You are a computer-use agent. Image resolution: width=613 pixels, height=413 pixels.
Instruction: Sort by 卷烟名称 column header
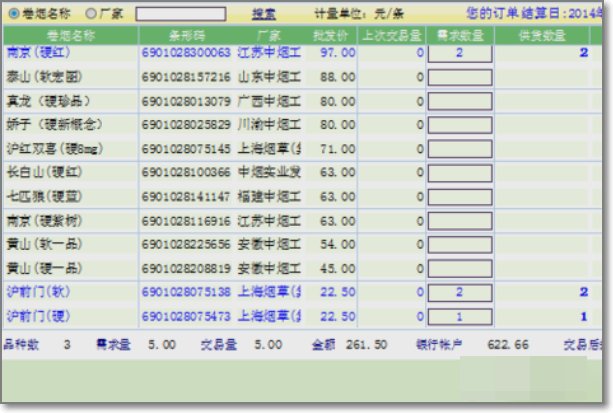click(x=70, y=36)
